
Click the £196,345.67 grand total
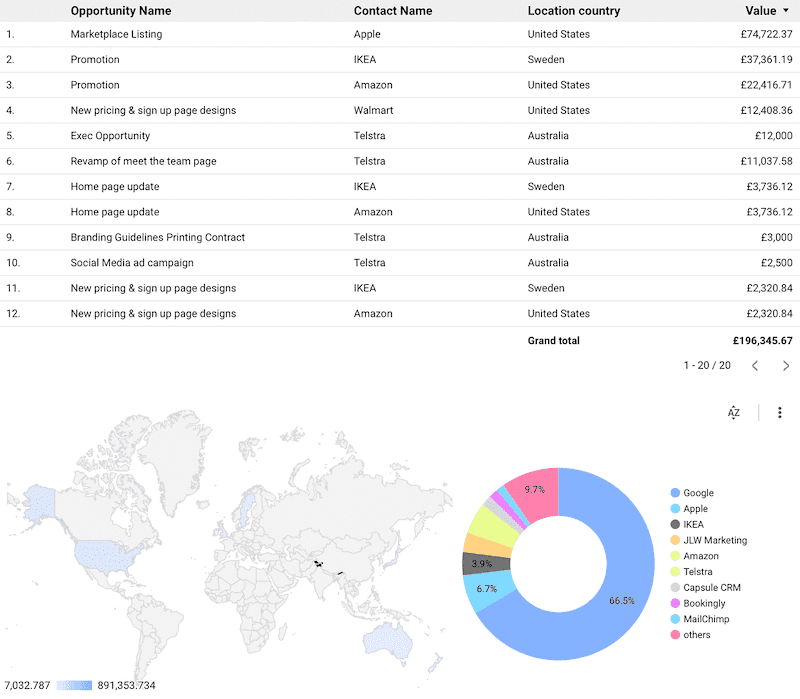click(x=763, y=341)
